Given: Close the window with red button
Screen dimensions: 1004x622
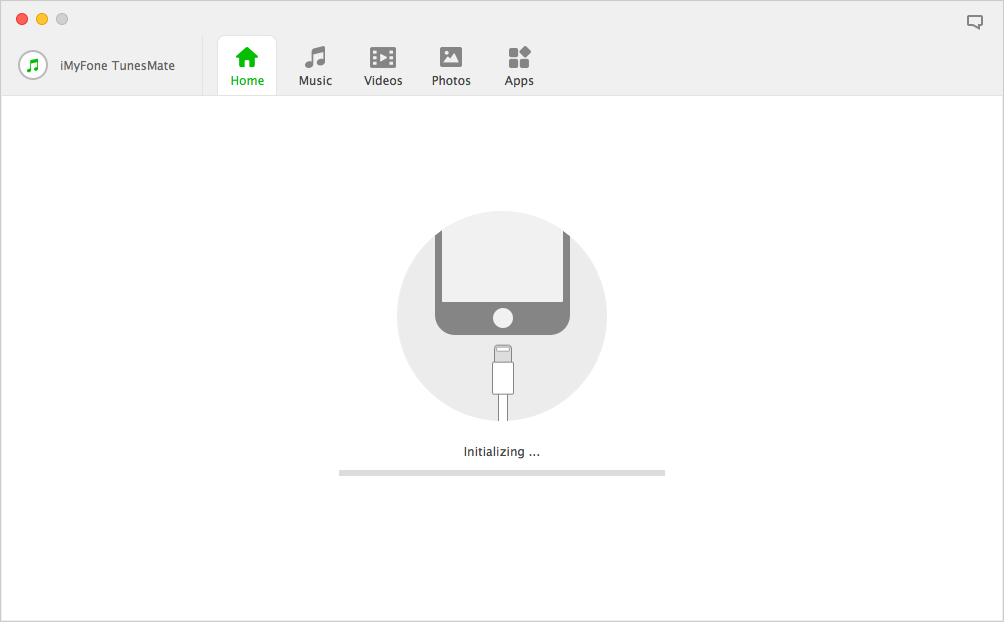Looking at the screenshot, I should click(22, 19).
